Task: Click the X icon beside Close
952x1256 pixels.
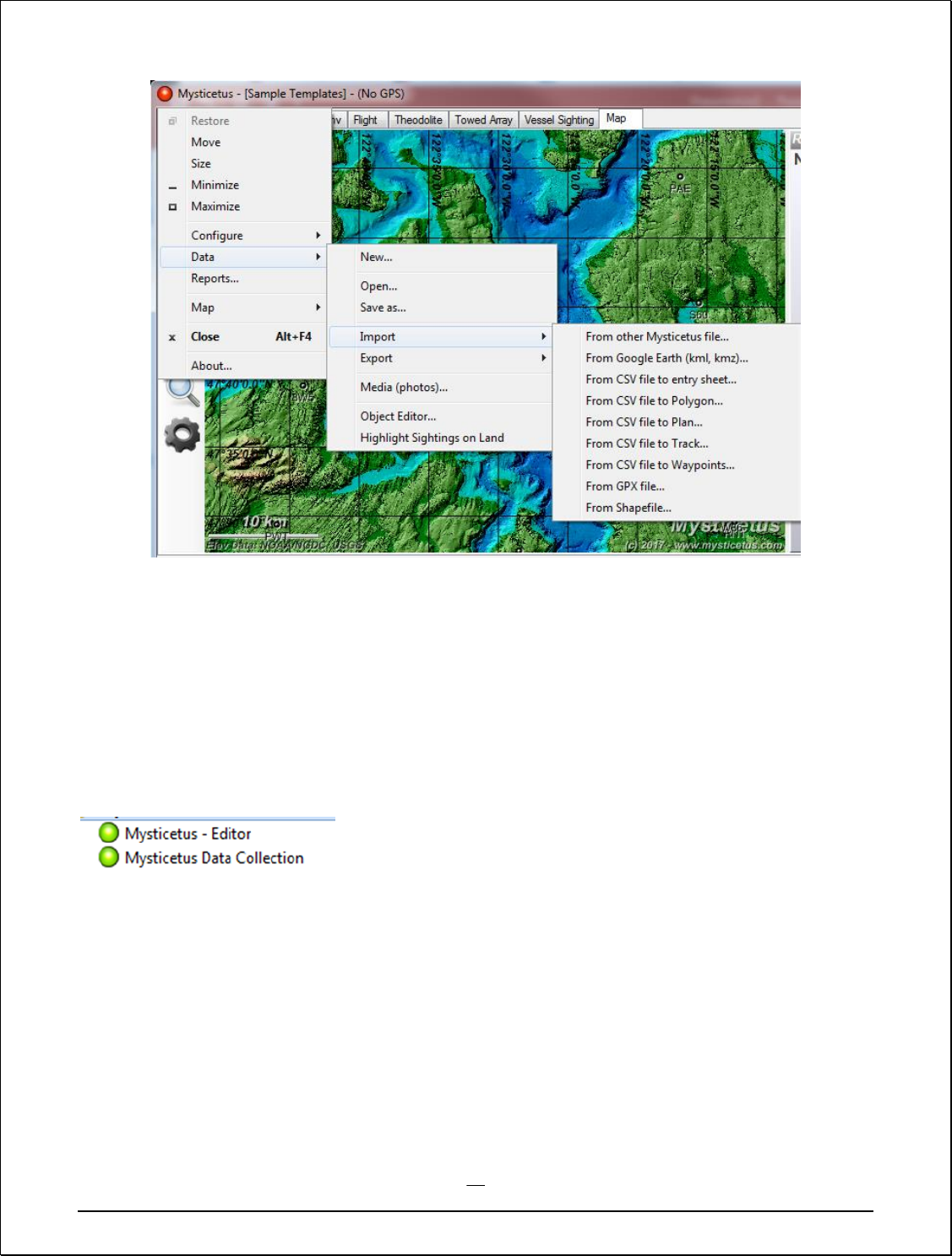Action: click(172, 337)
